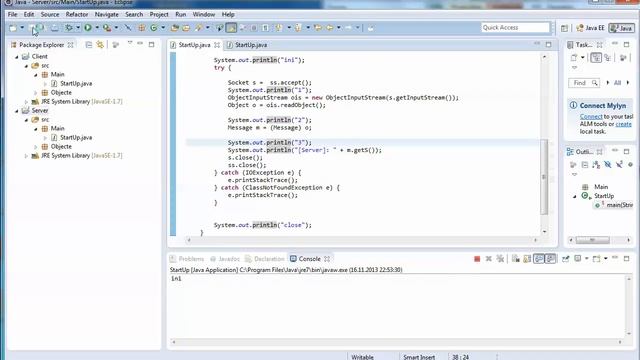The width and height of the screenshot is (640, 360).
Task: Open the Open Perspective icon
Action: [564, 28]
